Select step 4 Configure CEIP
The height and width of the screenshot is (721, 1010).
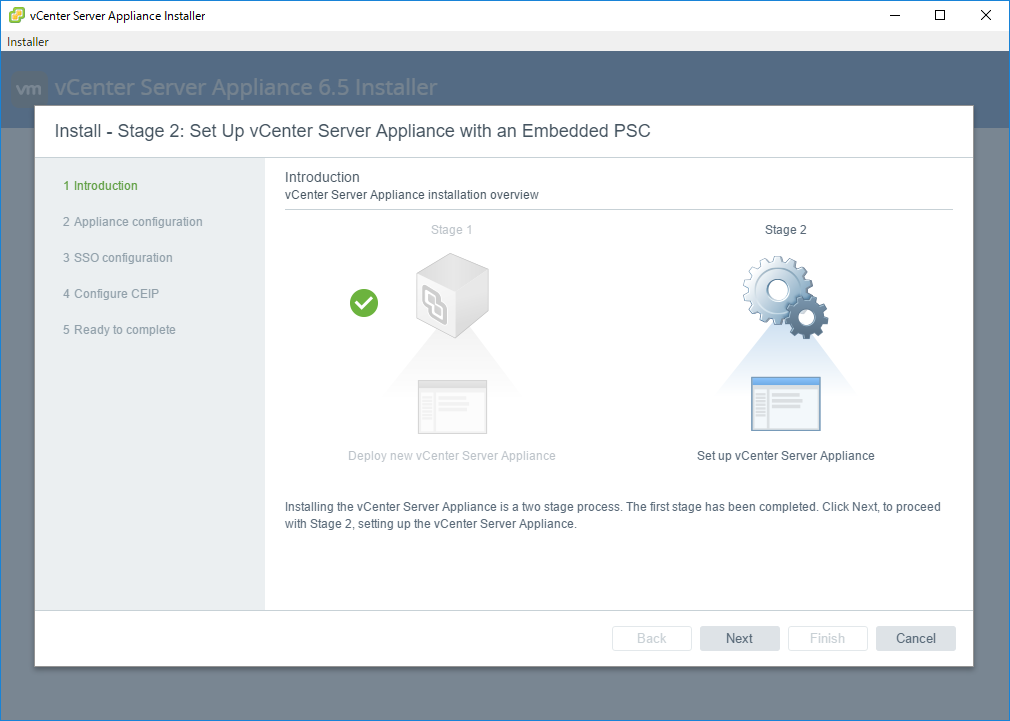pos(111,294)
